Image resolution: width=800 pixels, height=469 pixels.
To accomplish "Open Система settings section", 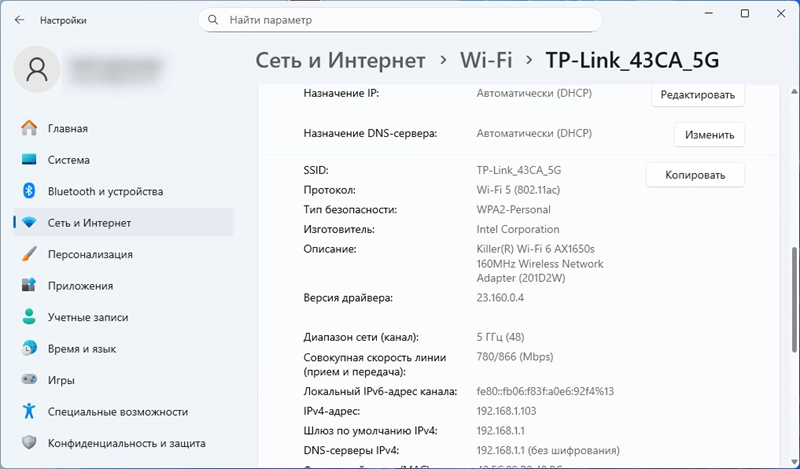I will (x=123, y=160).
